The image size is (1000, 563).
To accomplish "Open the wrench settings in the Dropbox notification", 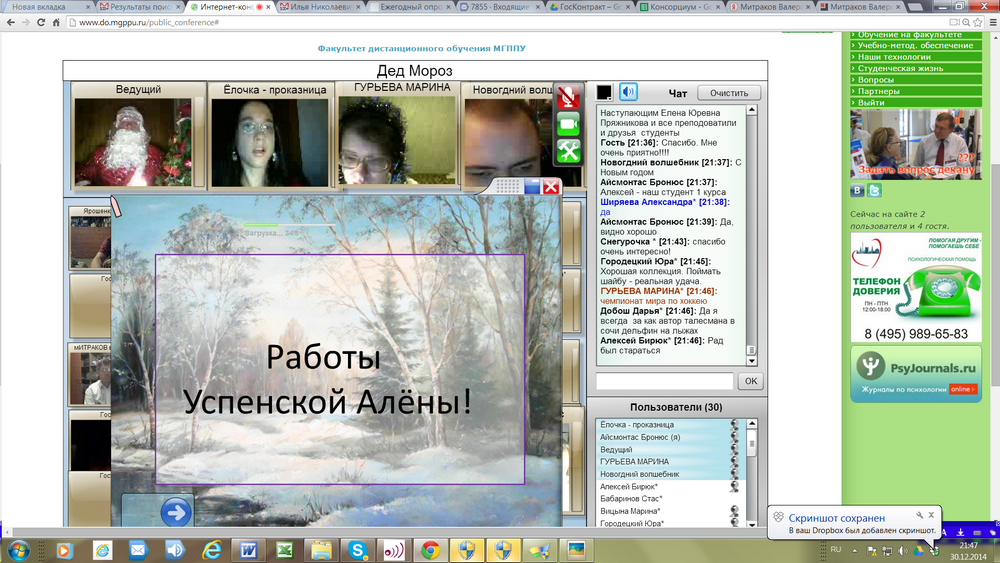I will pyautogui.click(x=920, y=515).
